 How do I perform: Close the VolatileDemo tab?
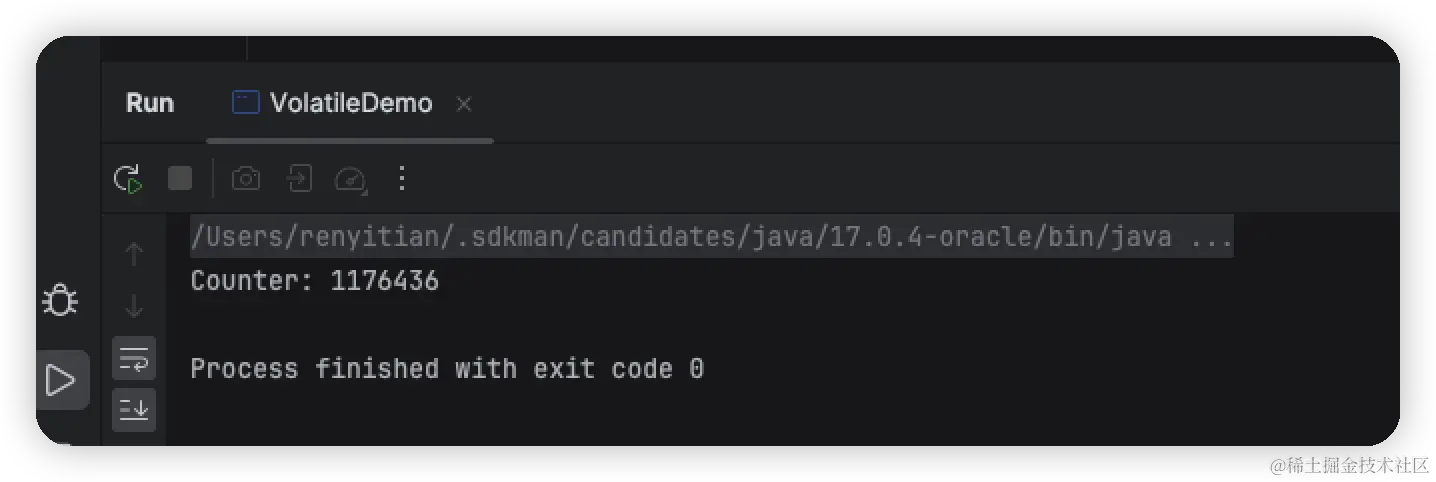pyautogui.click(x=463, y=104)
